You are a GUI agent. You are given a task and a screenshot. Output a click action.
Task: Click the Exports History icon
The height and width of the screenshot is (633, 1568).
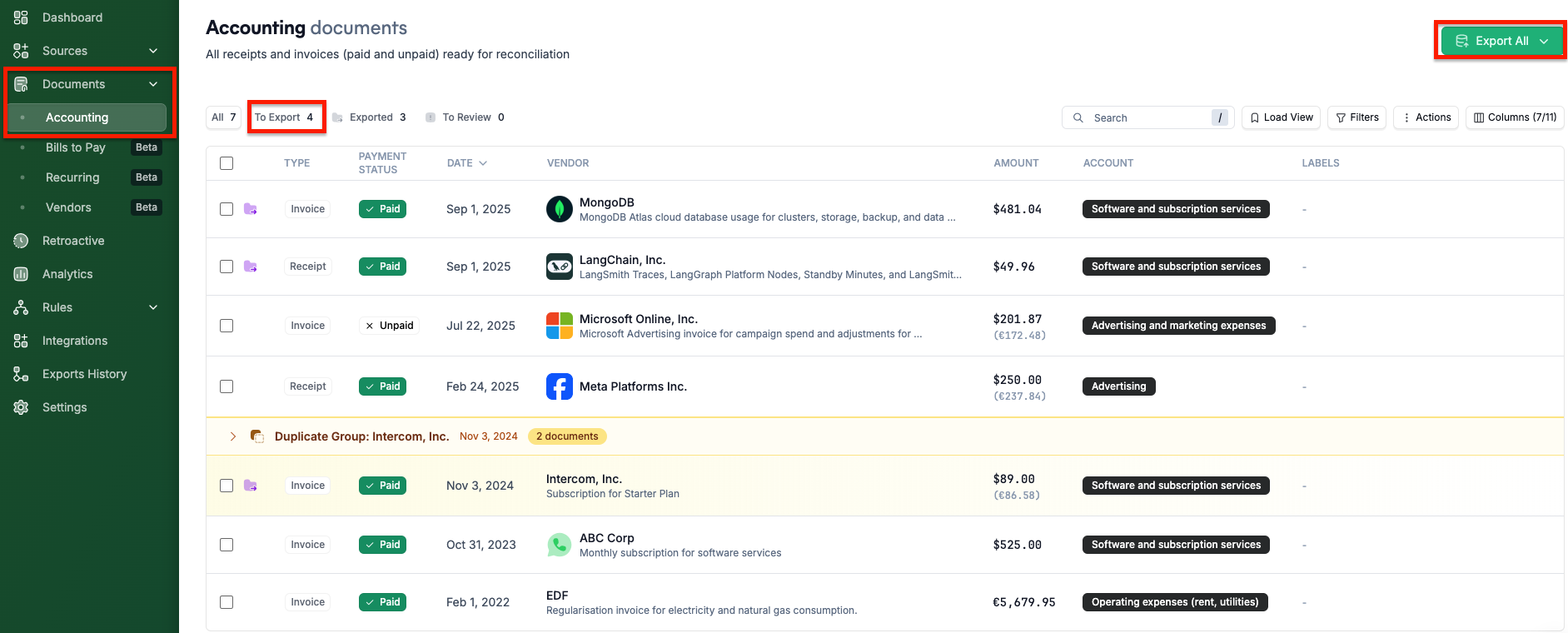coord(21,374)
